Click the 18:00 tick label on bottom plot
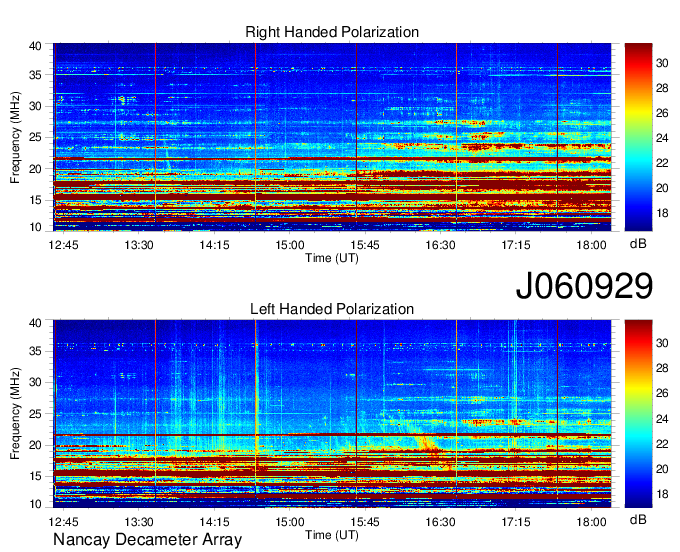This screenshot has width=680, height=552. click(x=591, y=521)
